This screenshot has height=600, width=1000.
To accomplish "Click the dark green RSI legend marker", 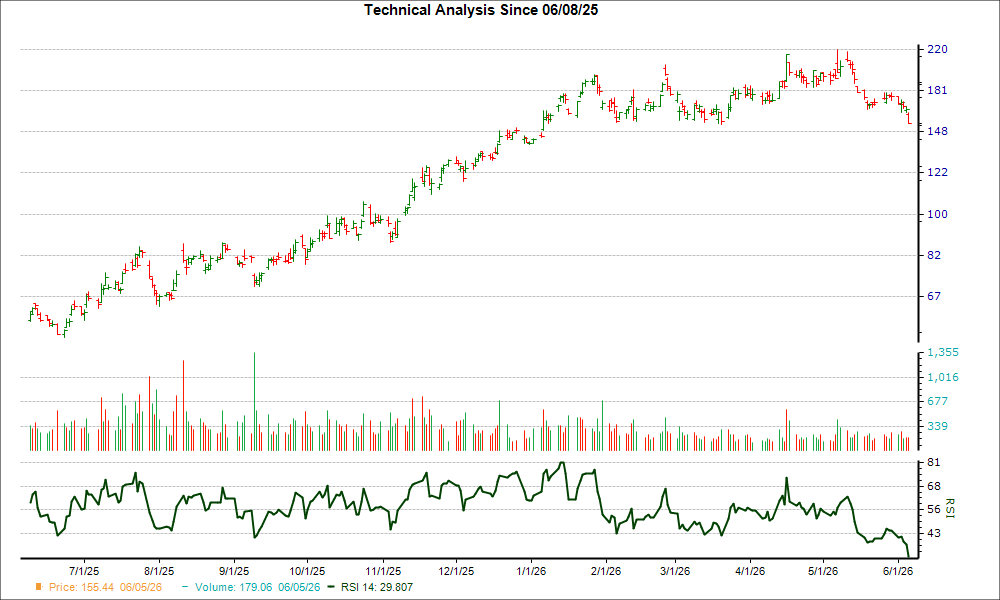I will (x=330, y=587).
